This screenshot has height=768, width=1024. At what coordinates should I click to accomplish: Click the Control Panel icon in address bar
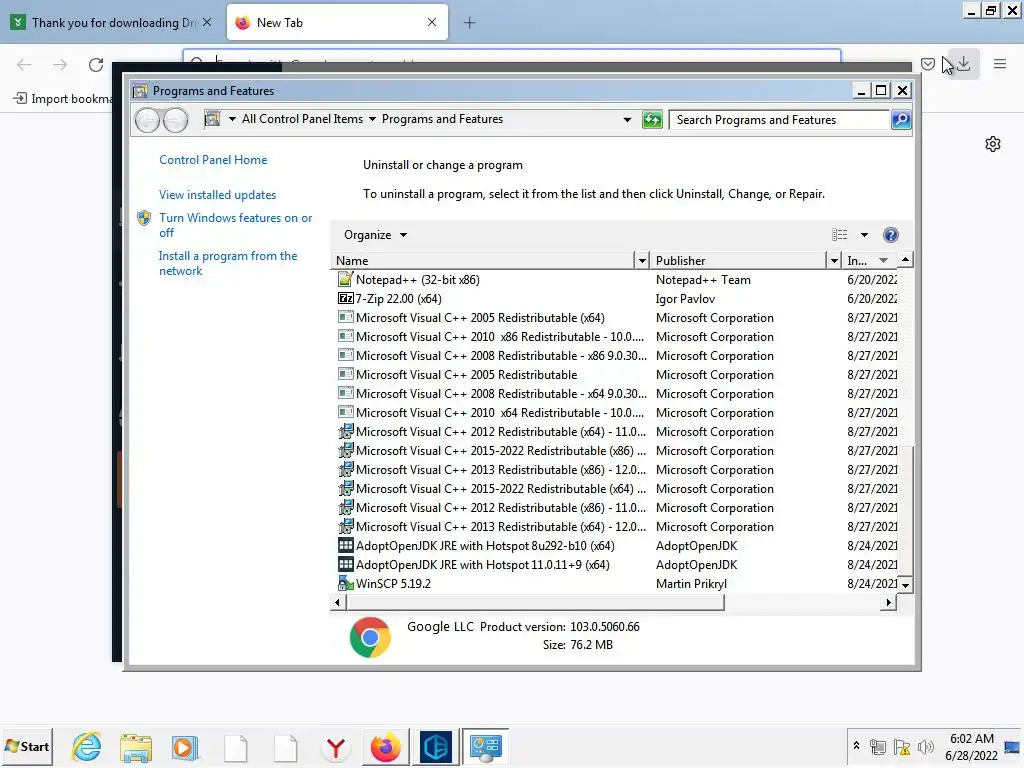[x=212, y=119]
